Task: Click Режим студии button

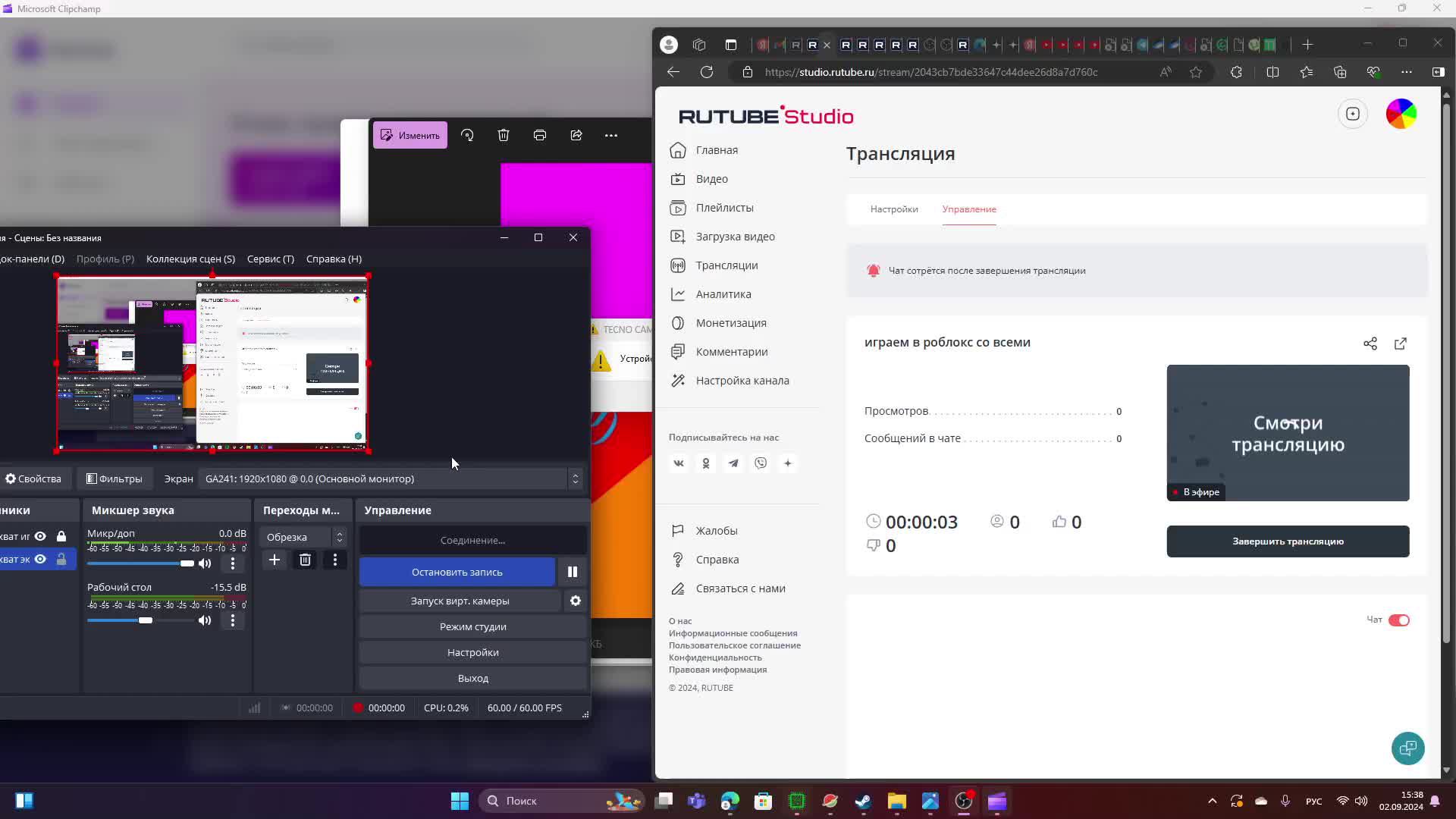Action: 473,626
